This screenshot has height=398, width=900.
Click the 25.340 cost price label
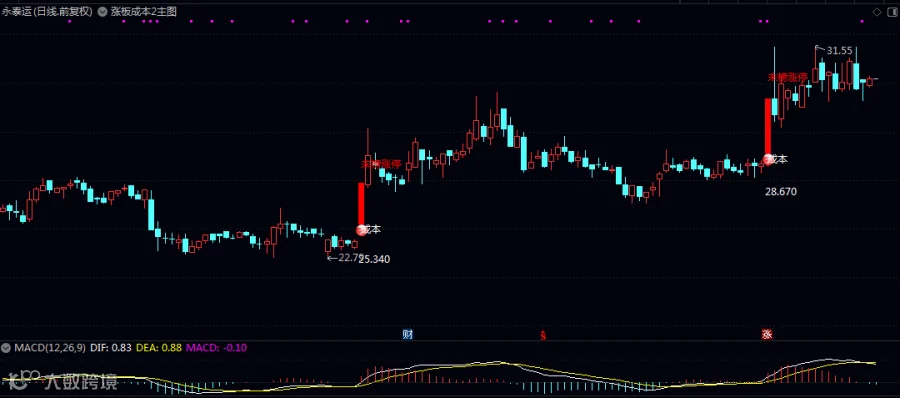click(375, 260)
